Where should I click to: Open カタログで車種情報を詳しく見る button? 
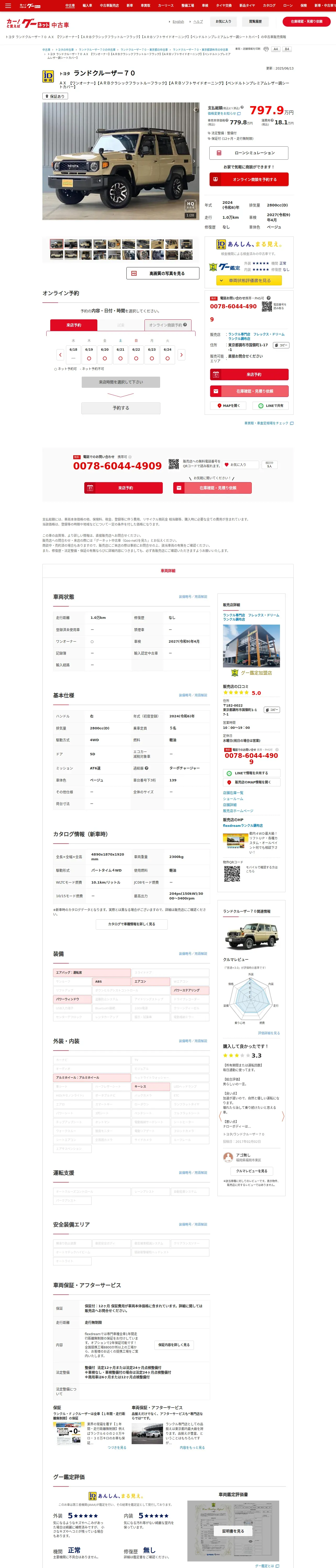coord(132,924)
